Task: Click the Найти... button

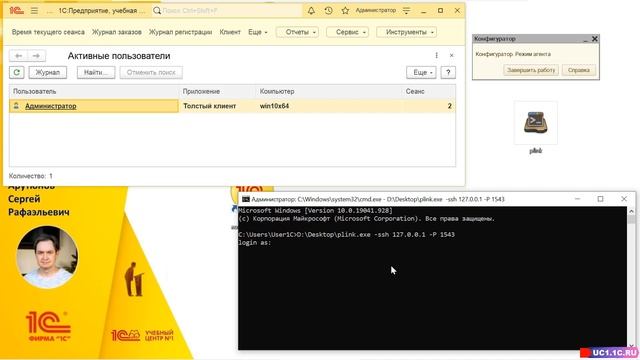Action: click(x=96, y=72)
